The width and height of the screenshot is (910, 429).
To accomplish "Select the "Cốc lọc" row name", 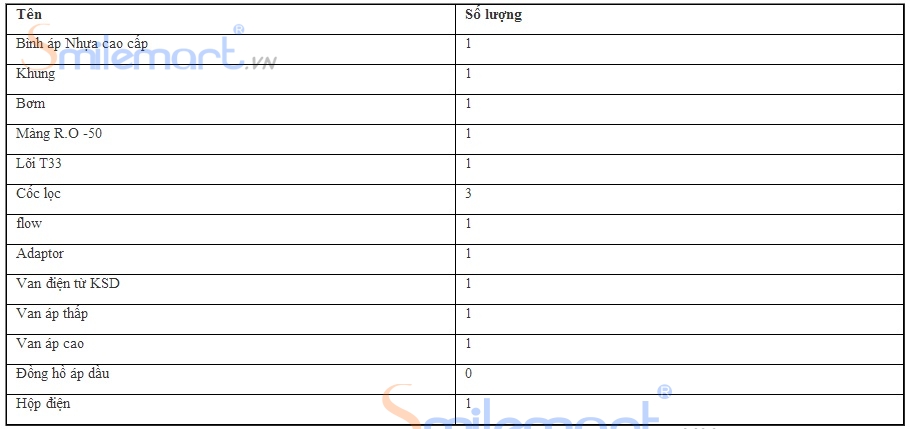I will click(x=39, y=194).
